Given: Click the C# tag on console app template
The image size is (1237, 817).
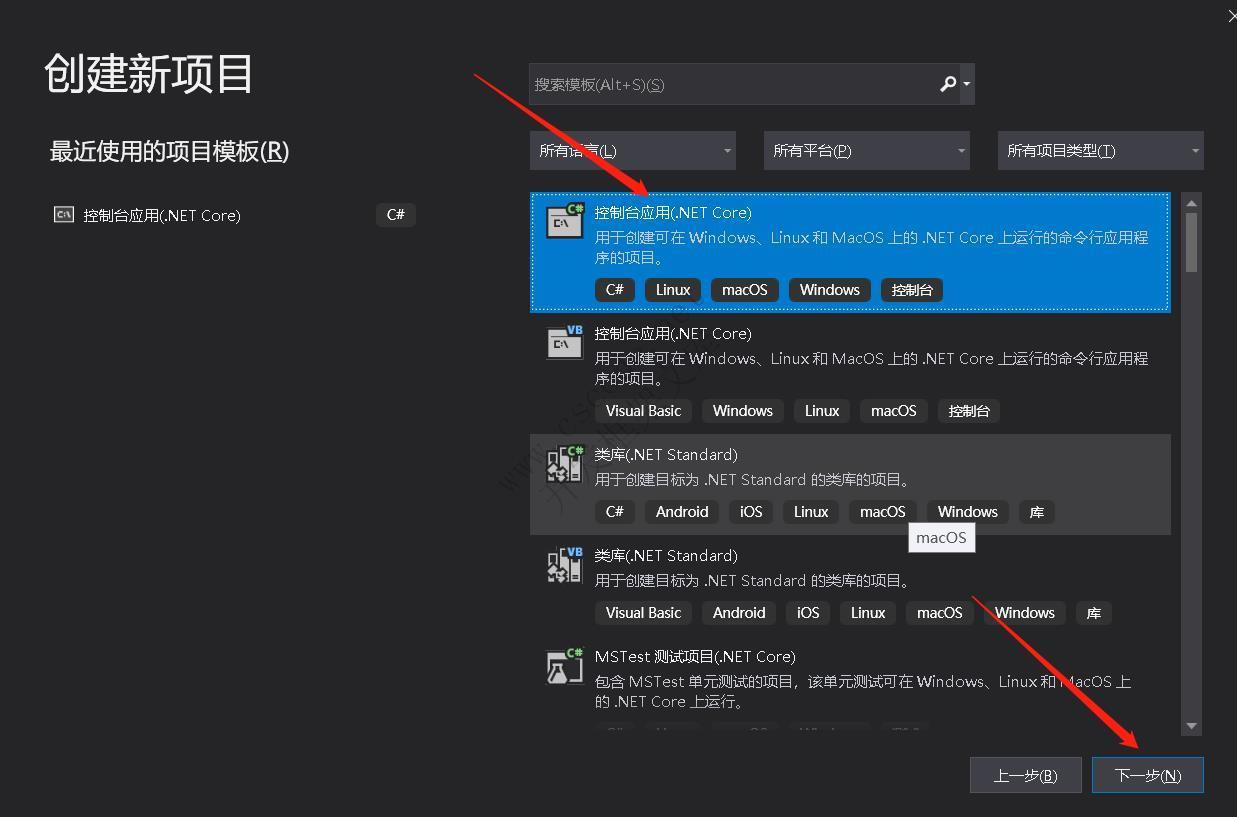Looking at the screenshot, I should [x=614, y=289].
